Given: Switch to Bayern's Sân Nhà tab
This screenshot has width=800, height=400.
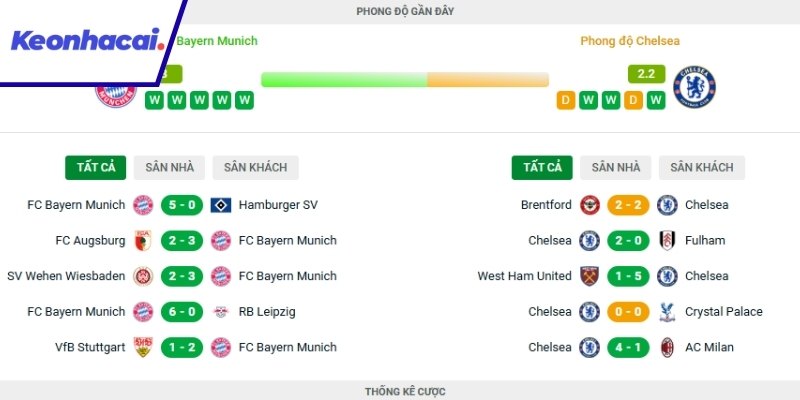Looking at the screenshot, I should click(x=170, y=168).
